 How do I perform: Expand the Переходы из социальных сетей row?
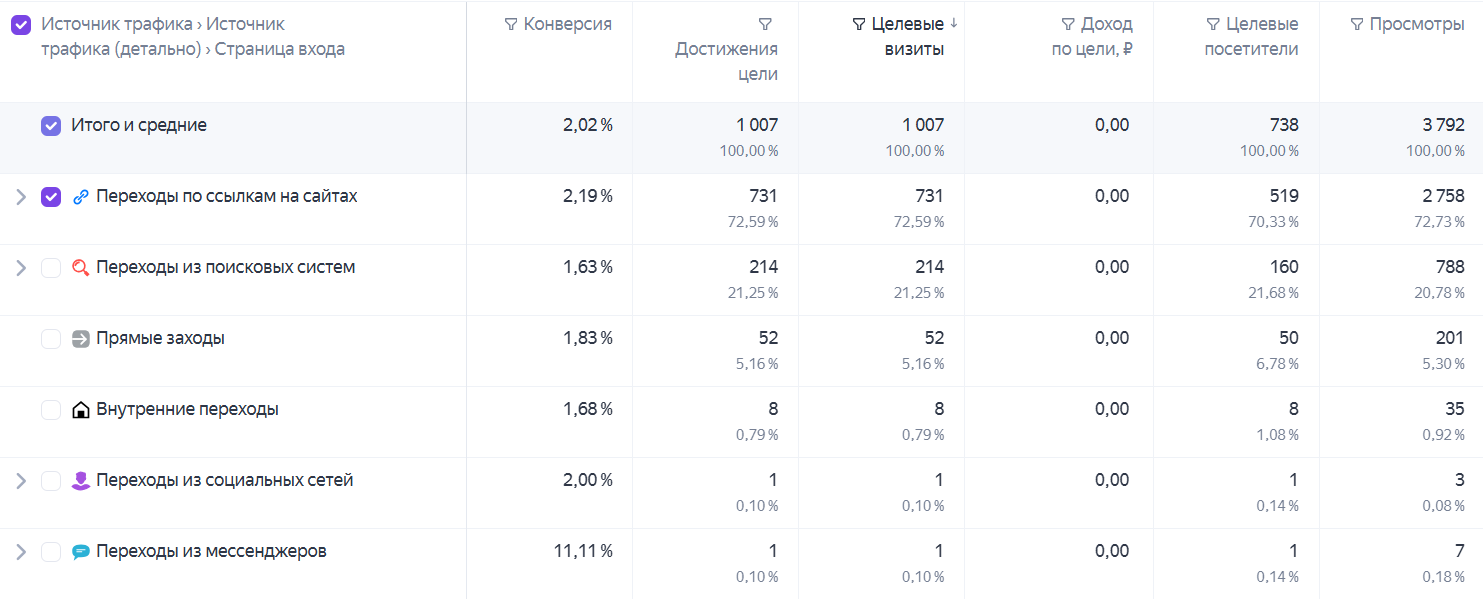pyautogui.click(x=20, y=481)
